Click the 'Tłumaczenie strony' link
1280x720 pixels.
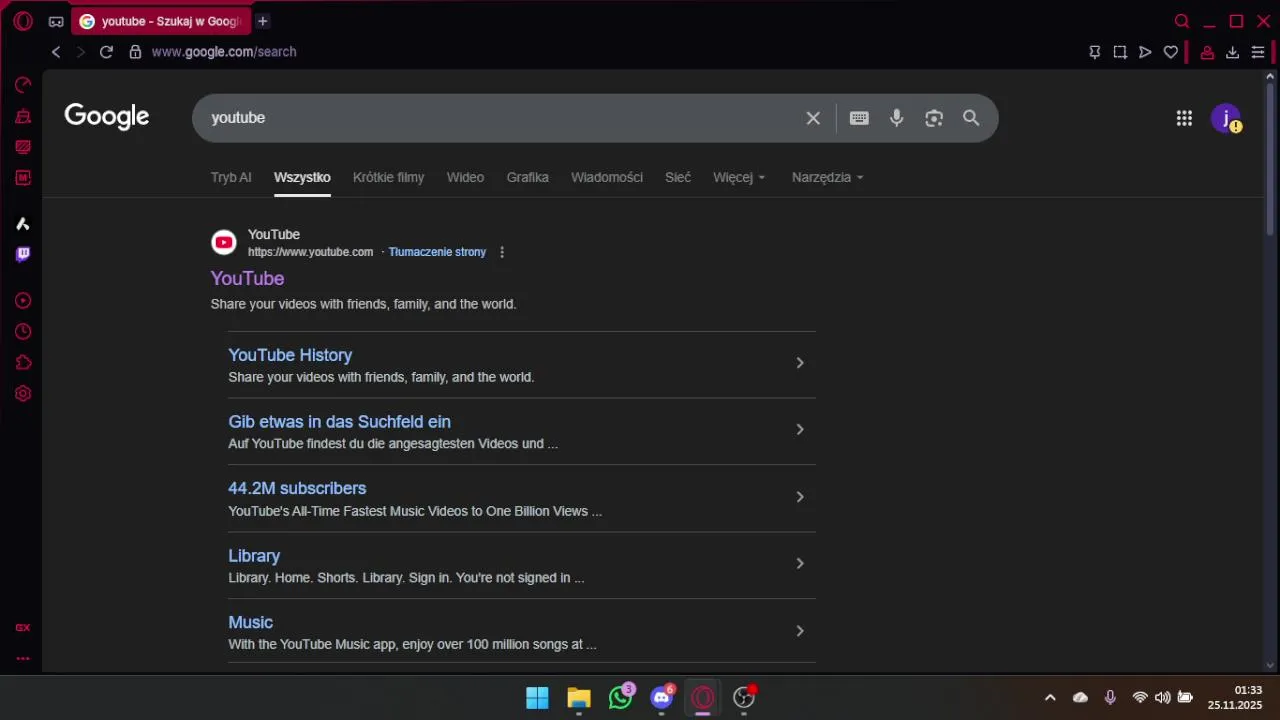[437, 252]
